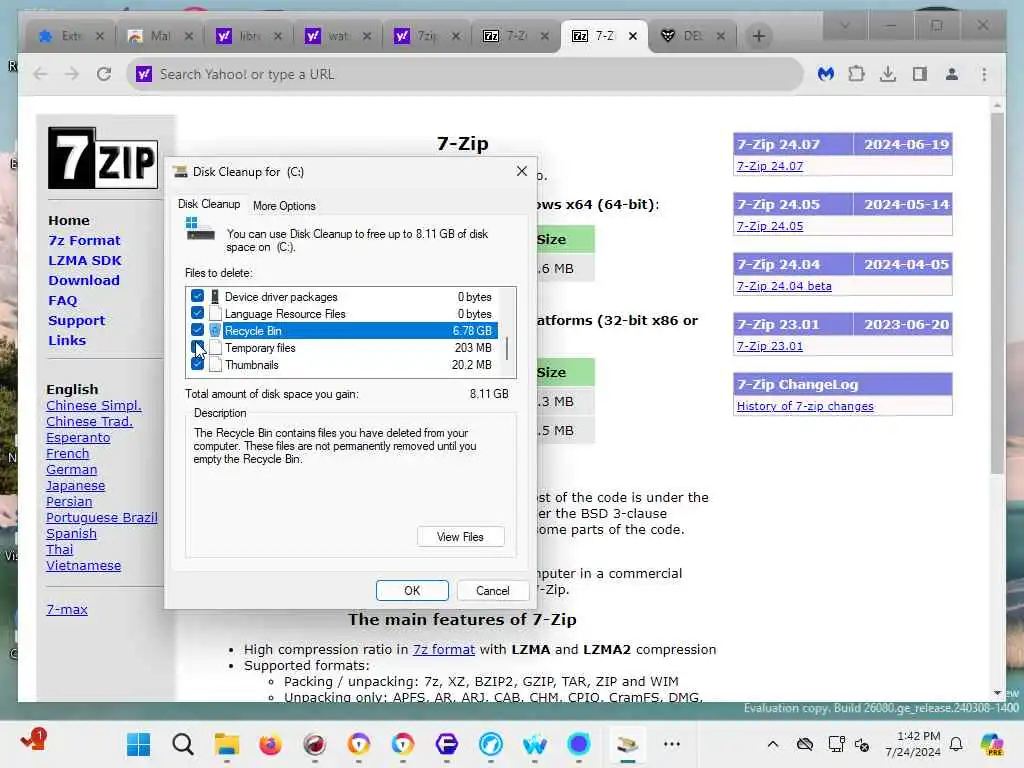Select the Temporary files row

click(344, 347)
